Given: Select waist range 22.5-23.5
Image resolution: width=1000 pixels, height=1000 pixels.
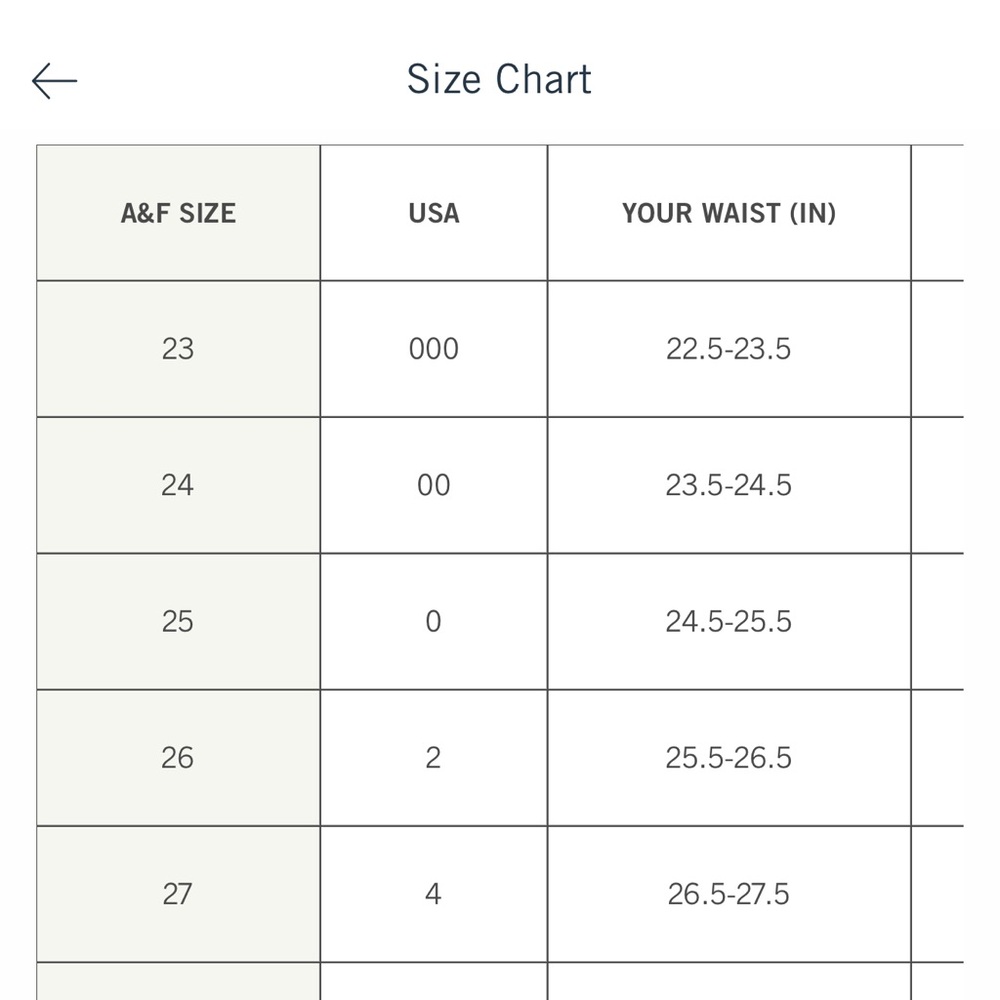Looking at the screenshot, I should click(x=729, y=349).
